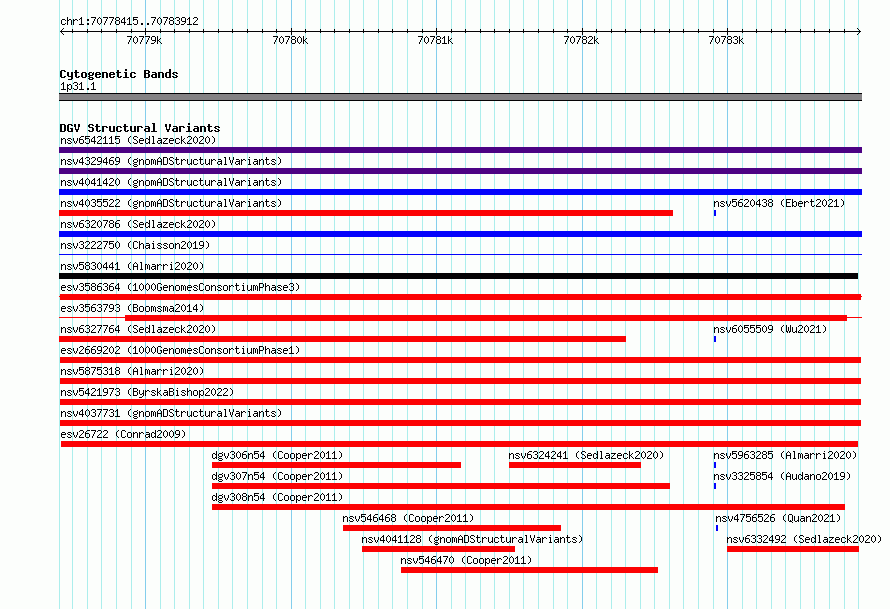Select esv3586364 (1000GenomesConsortiumPhase3) label

coord(180,287)
